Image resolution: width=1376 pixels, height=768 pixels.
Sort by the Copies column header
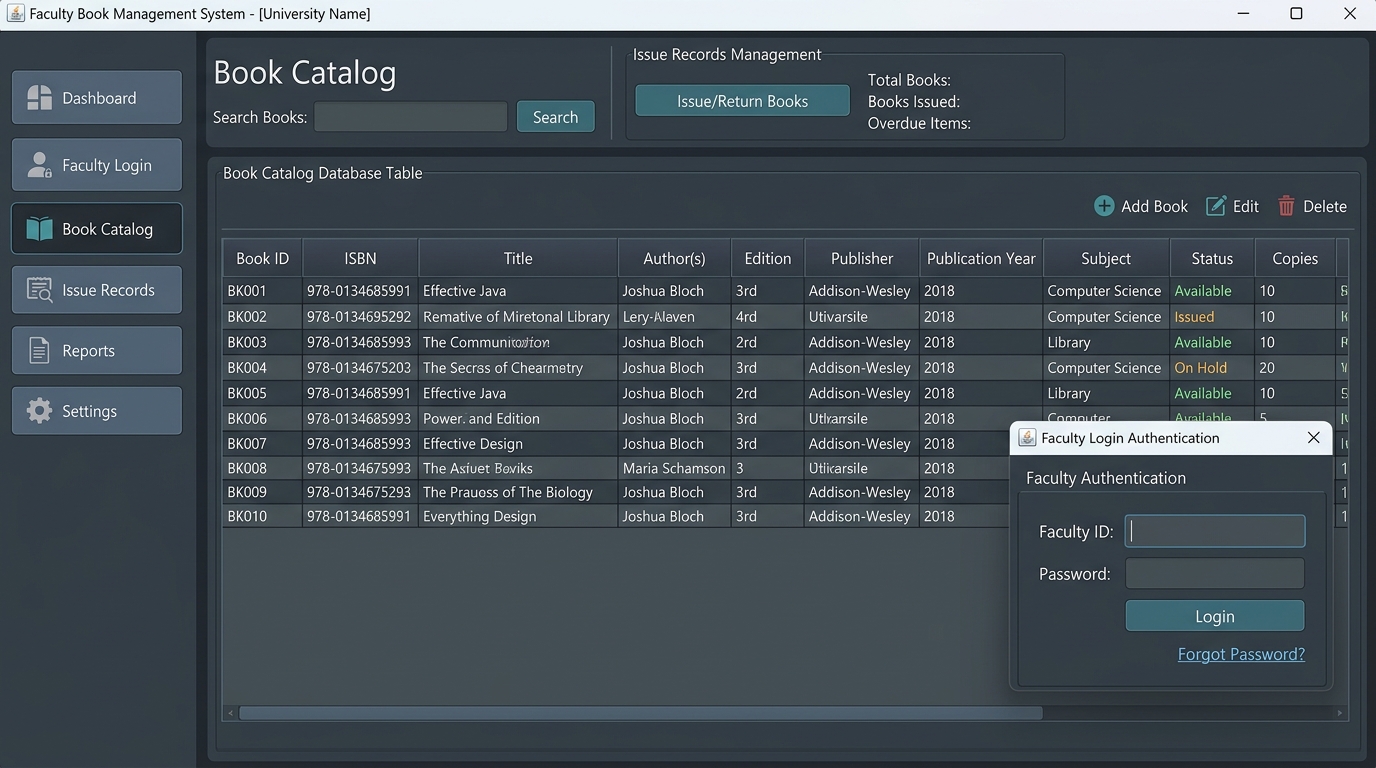click(1295, 258)
